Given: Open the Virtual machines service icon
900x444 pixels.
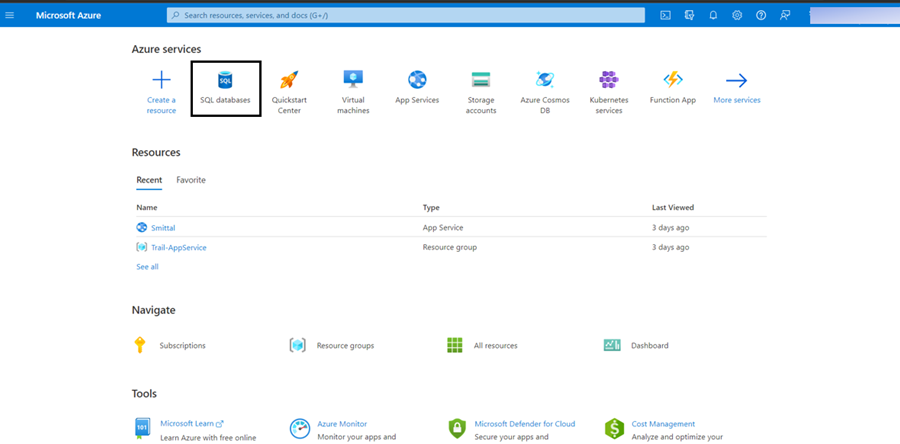Looking at the screenshot, I should [353, 79].
